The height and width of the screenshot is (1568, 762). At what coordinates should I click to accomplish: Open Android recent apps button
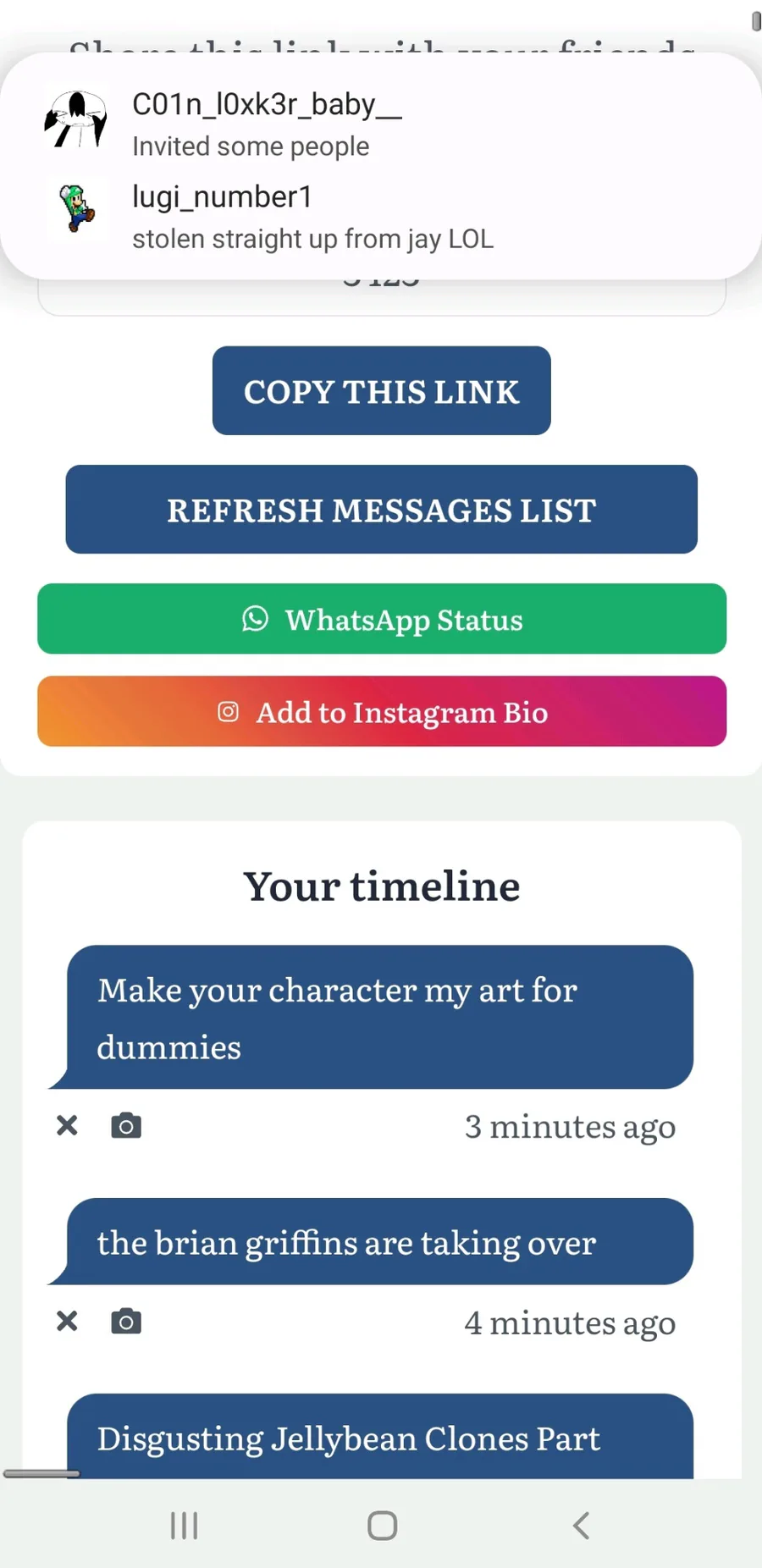(x=184, y=1526)
